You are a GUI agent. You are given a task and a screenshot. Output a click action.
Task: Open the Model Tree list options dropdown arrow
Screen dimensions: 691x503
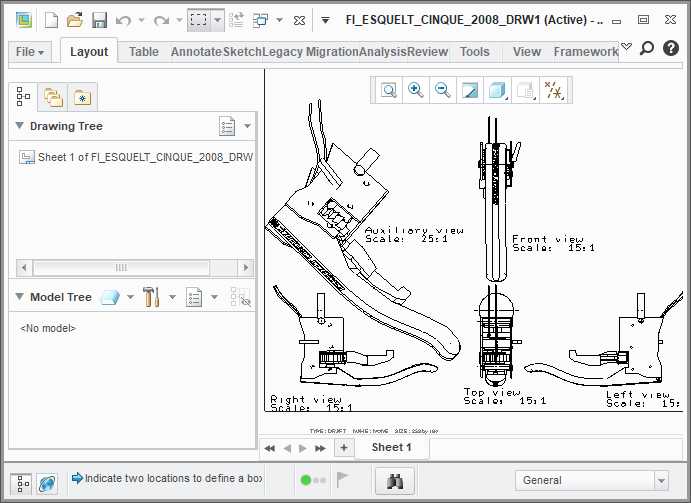pyautogui.click(x=214, y=297)
